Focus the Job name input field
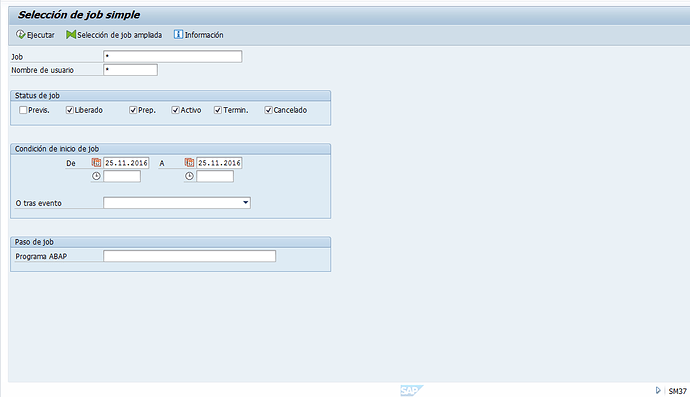 click(x=172, y=56)
